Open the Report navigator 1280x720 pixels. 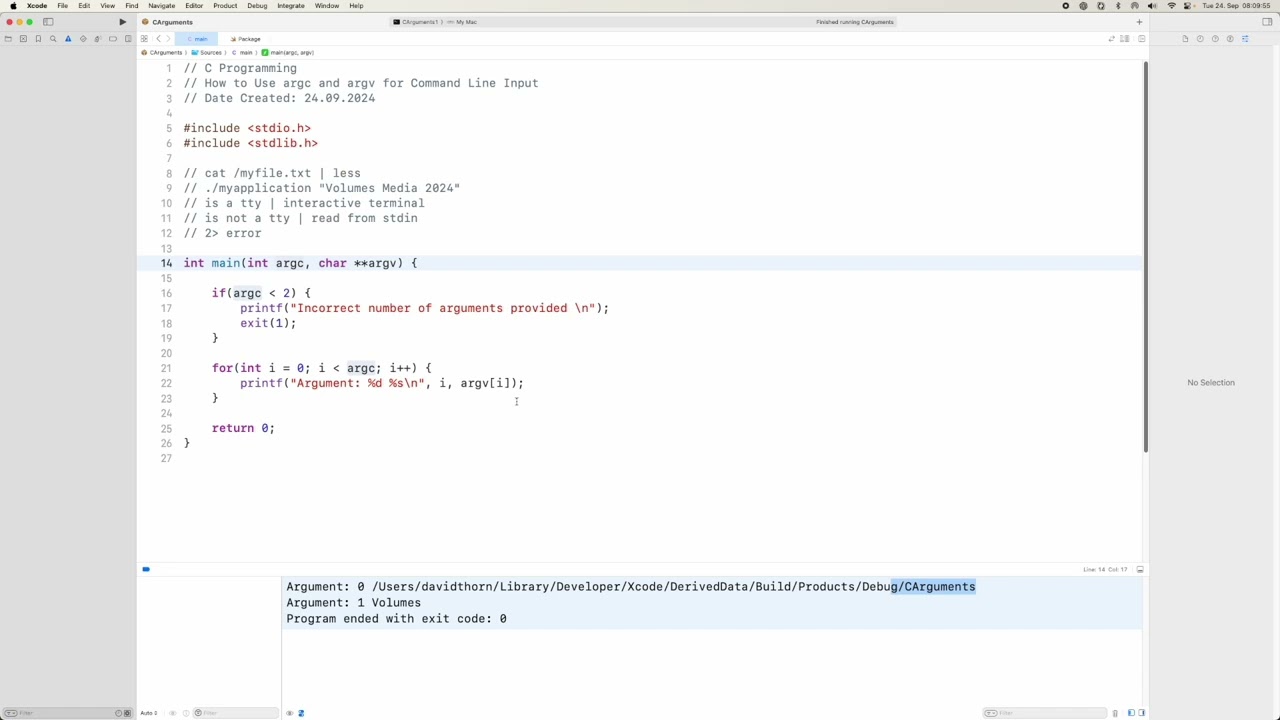(x=128, y=39)
